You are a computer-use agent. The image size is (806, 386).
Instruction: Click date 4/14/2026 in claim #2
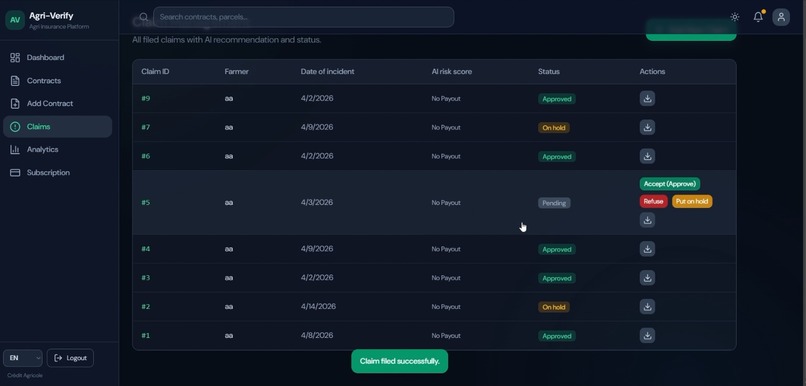coord(318,306)
